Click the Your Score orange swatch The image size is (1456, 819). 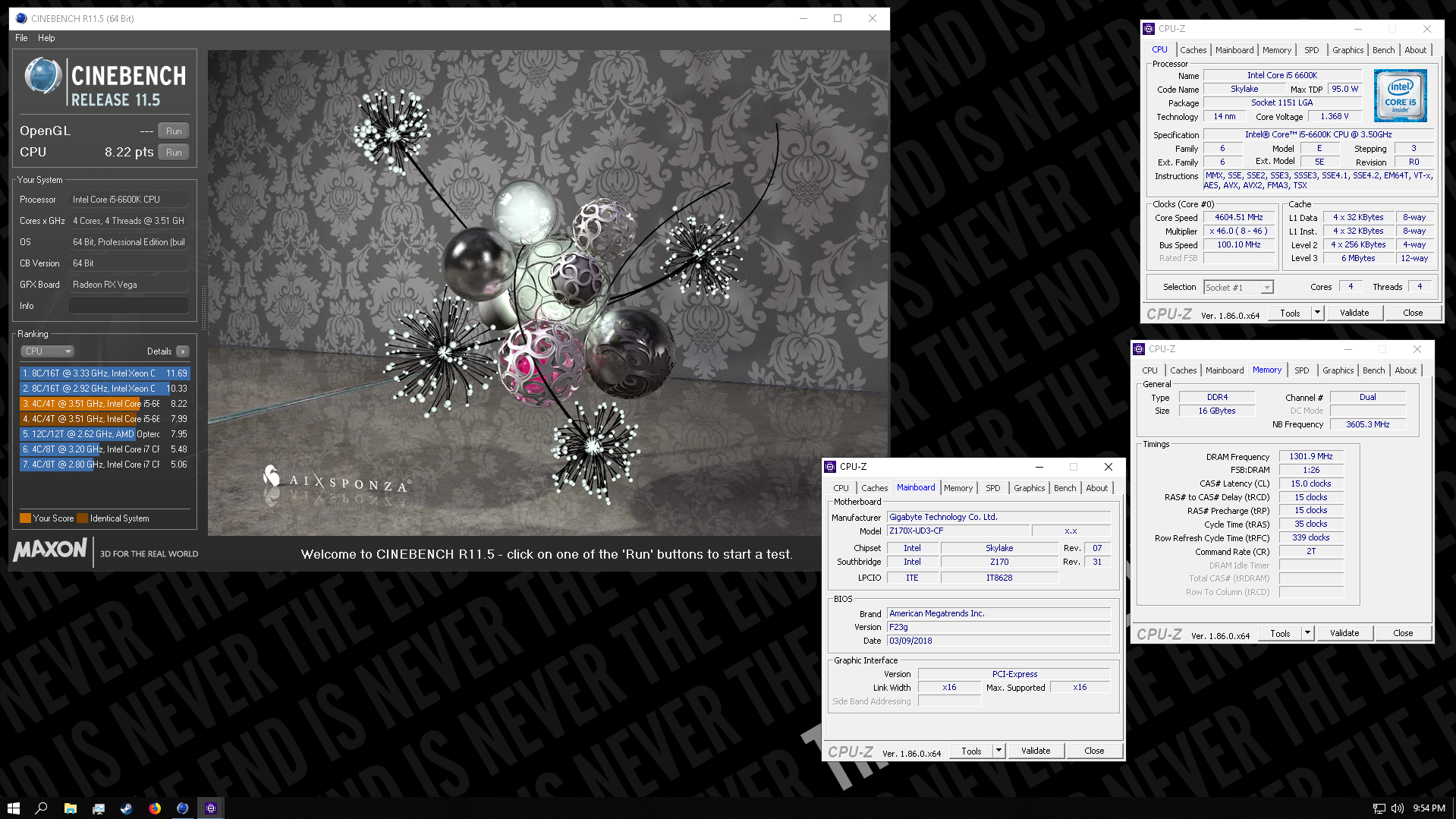25,518
